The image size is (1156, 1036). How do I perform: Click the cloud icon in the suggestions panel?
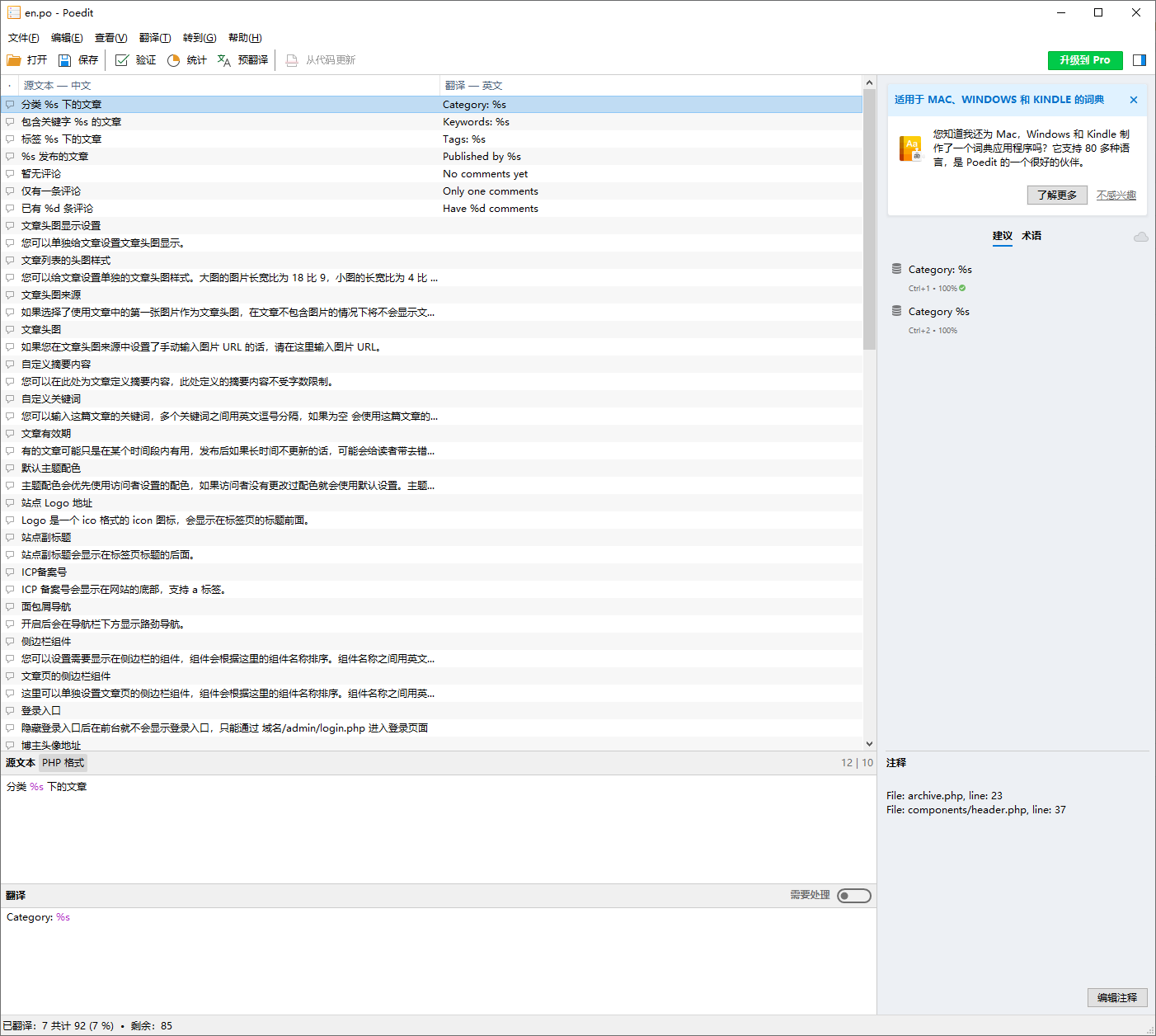pos(1140,237)
